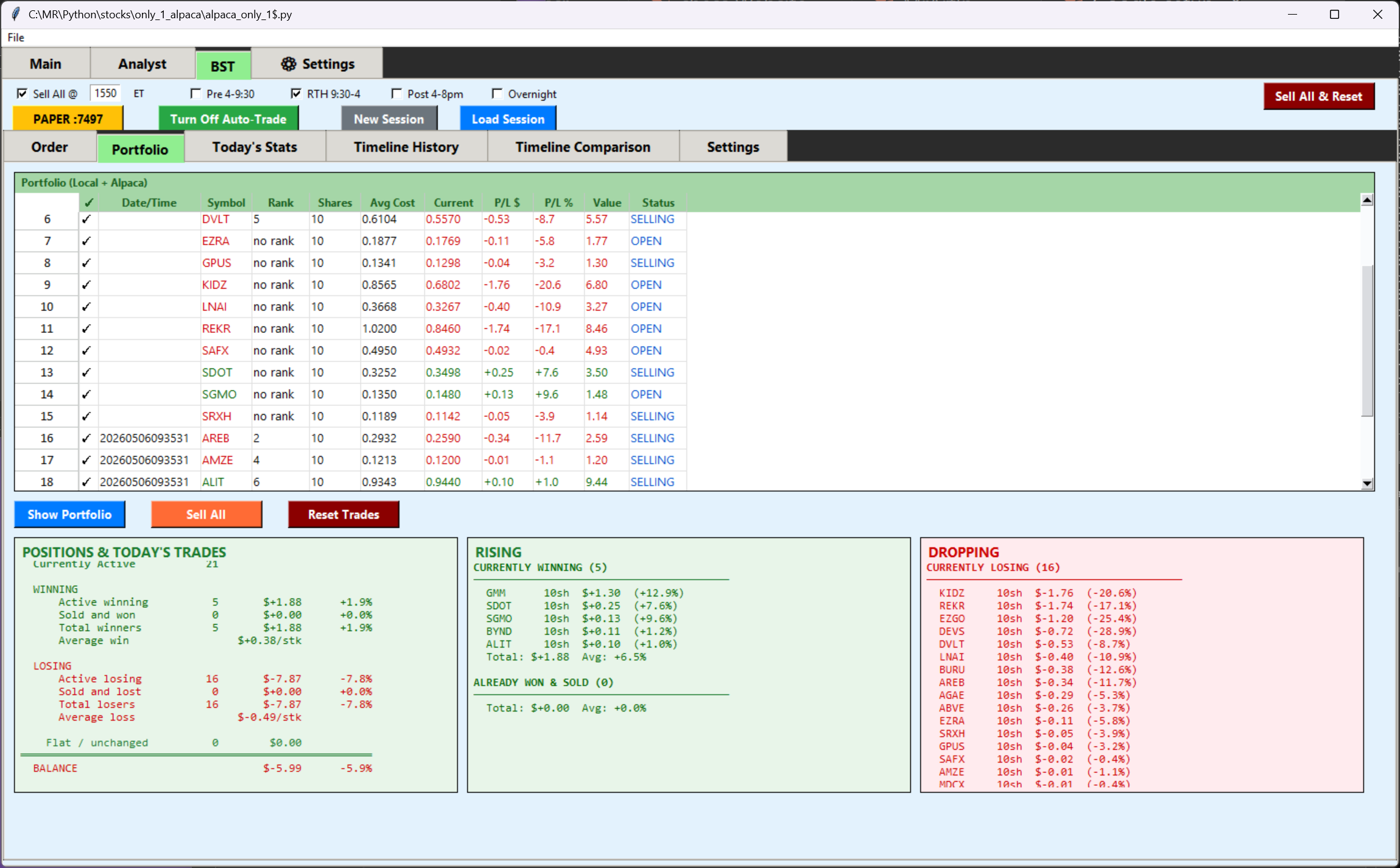1400x868 pixels.
Task: Start a New Session
Action: pos(389,119)
